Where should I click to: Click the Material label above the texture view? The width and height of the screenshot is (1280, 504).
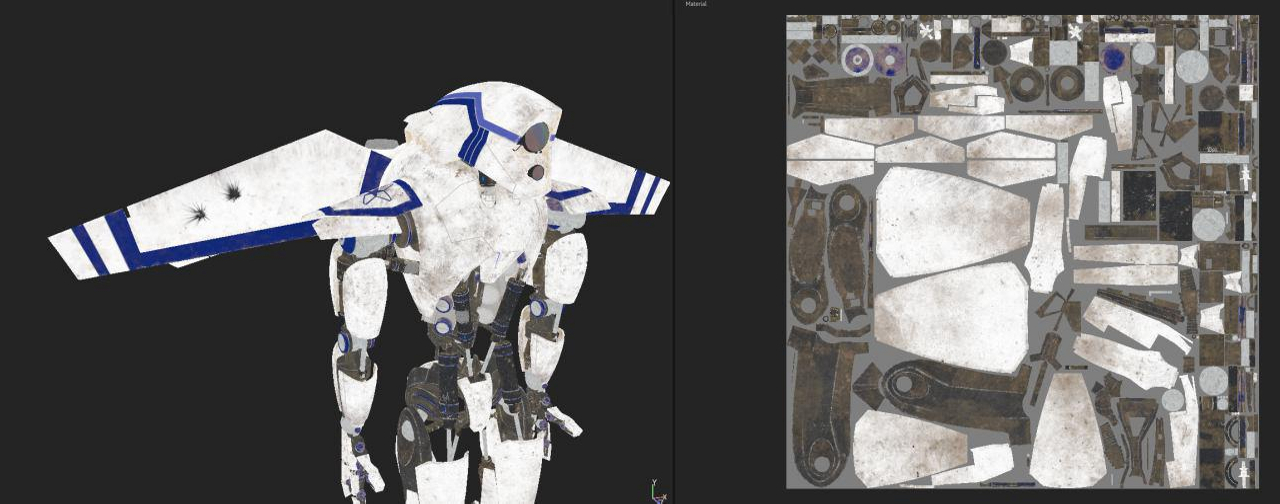695,4
